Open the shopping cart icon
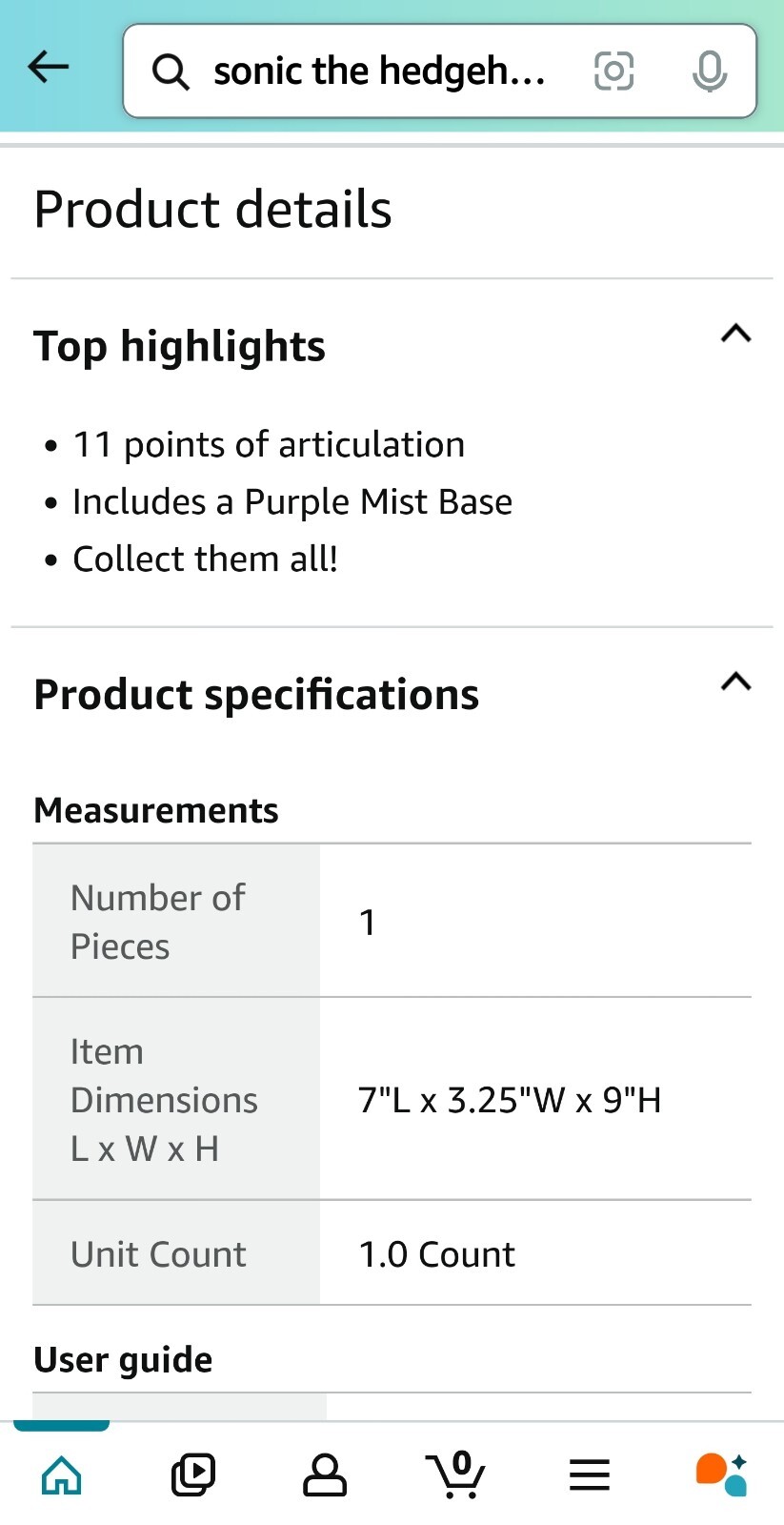 [456, 1474]
